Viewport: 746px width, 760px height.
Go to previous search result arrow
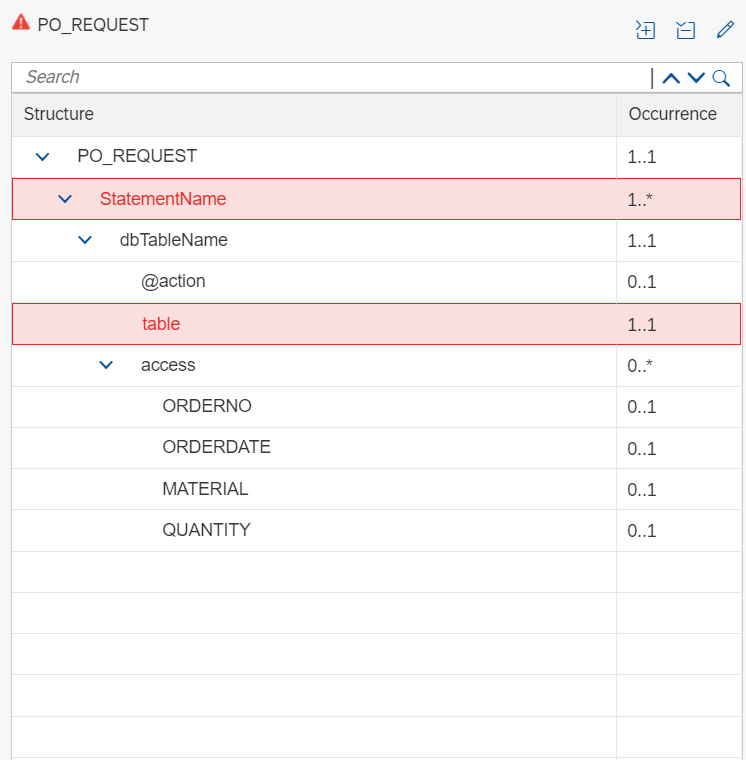(671, 78)
